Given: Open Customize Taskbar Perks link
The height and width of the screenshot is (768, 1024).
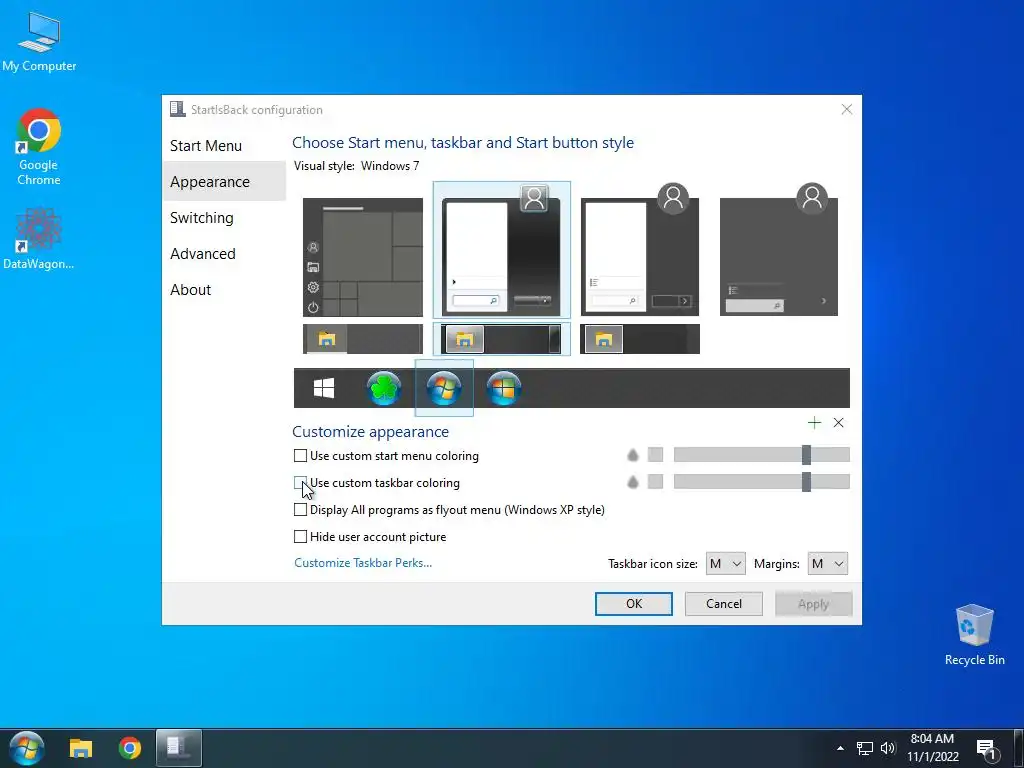Looking at the screenshot, I should click(363, 563).
